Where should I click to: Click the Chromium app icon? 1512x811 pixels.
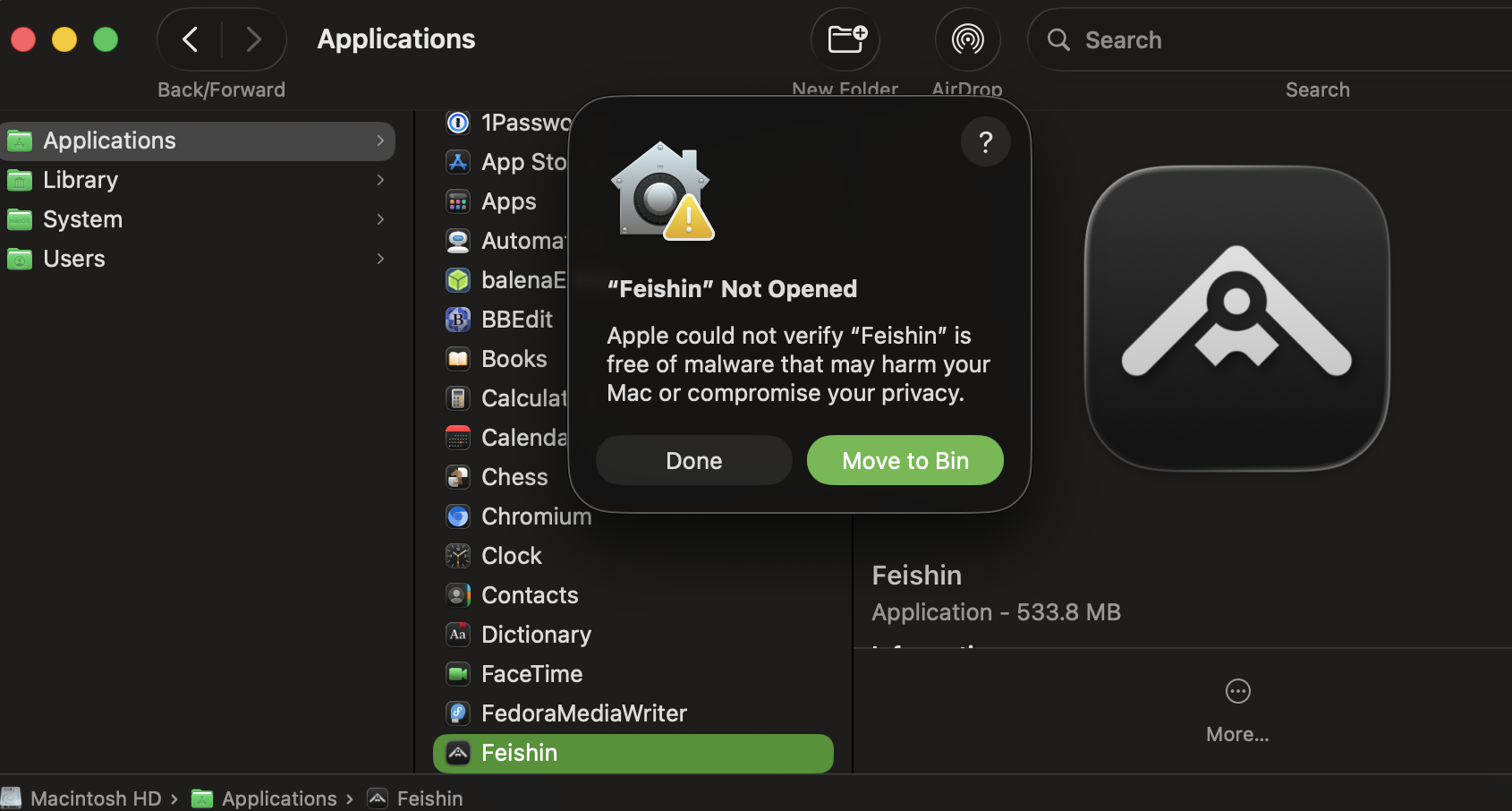[x=458, y=516]
